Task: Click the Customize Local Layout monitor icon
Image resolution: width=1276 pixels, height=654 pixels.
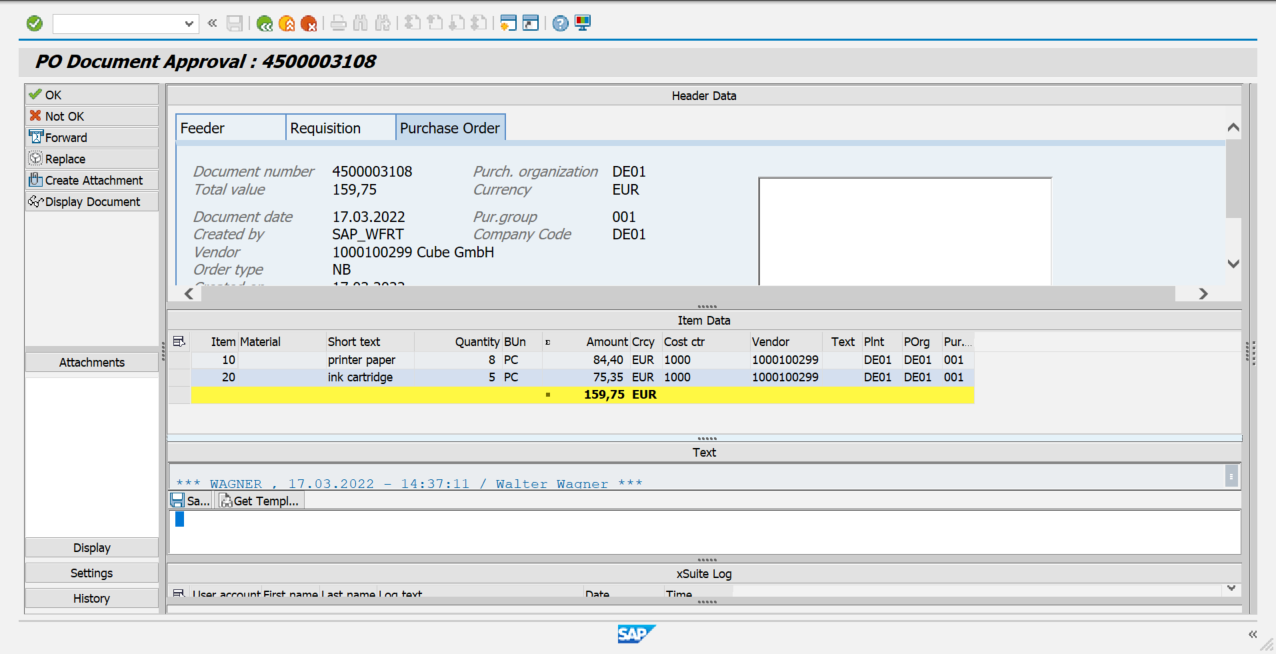Action: 583,23
